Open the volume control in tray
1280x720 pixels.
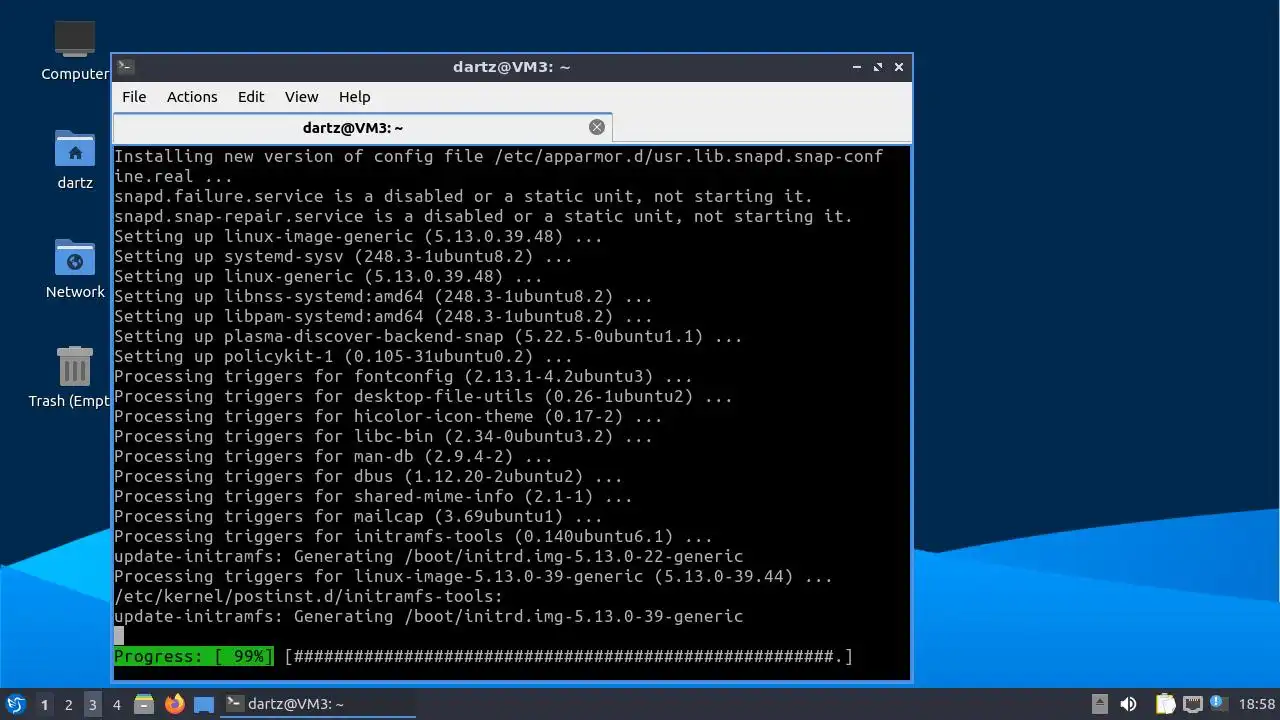pos(1128,704)
